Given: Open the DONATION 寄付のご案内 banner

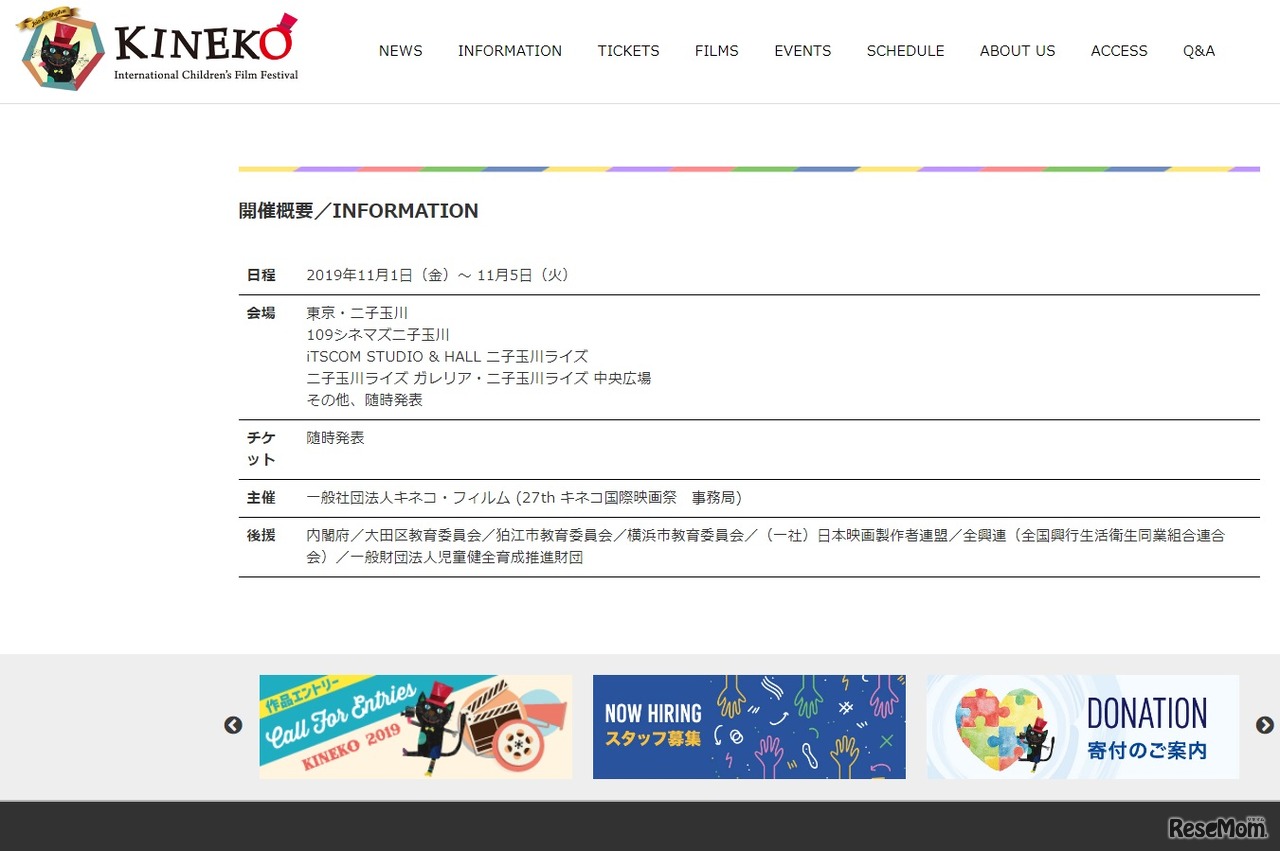Looking at the screenshot, I should point(1082,726).
